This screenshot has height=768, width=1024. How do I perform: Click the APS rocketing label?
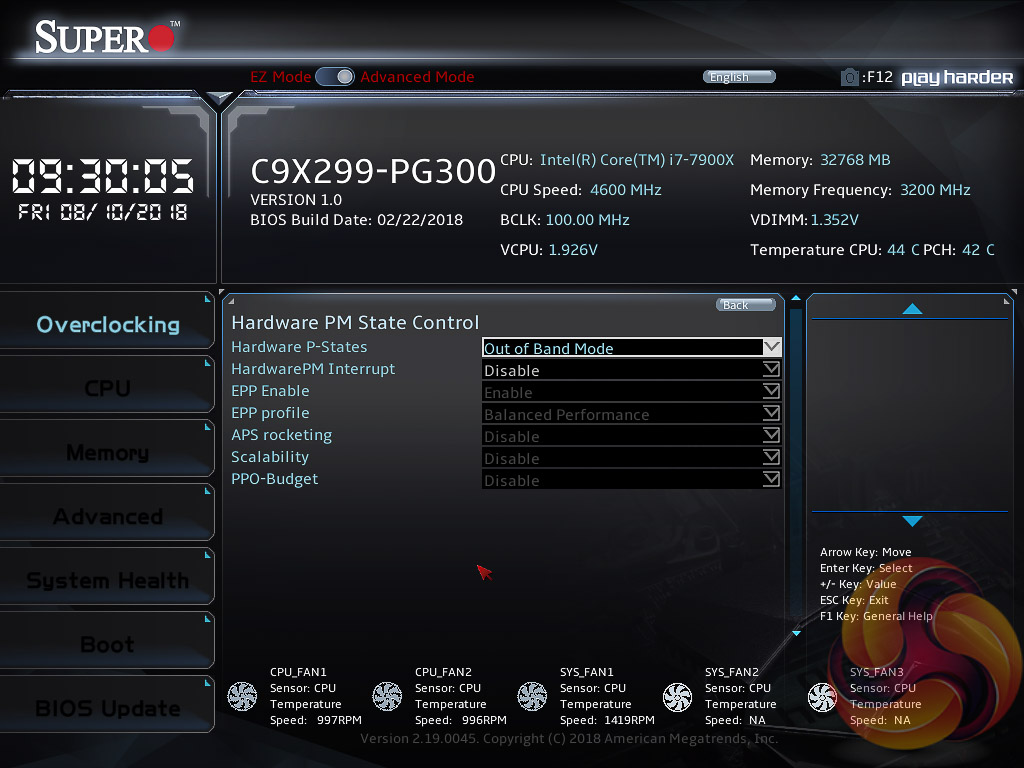click(281, 435)
